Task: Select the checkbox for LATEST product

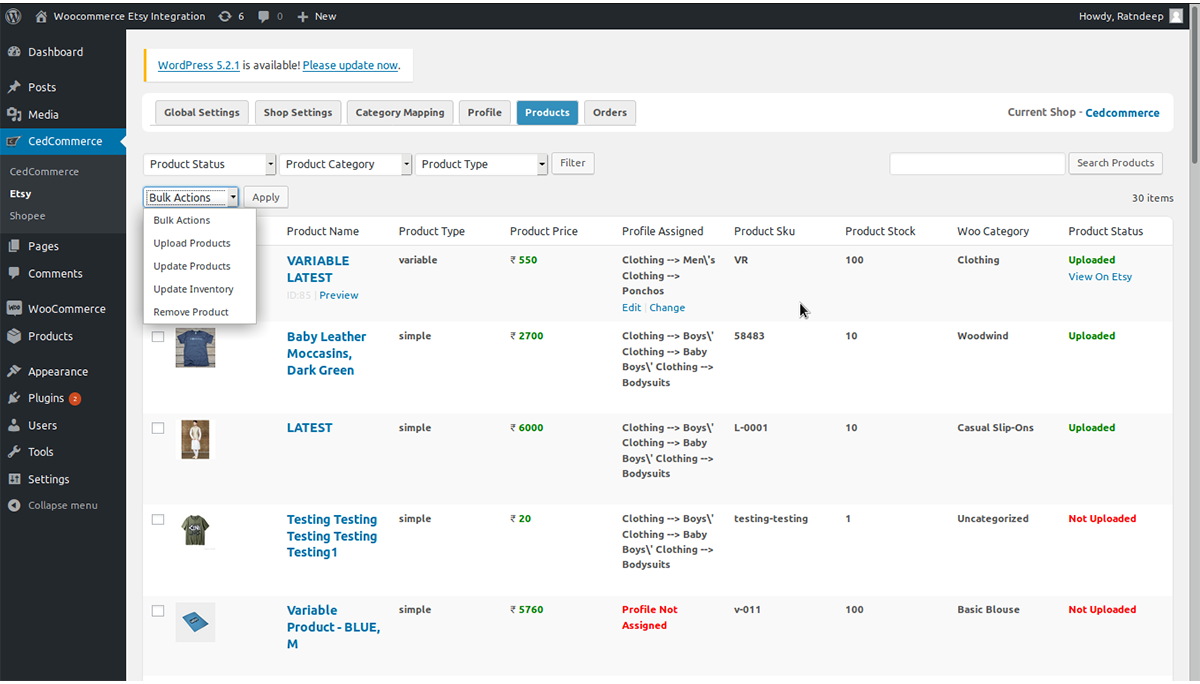Action: click(158, 428)
